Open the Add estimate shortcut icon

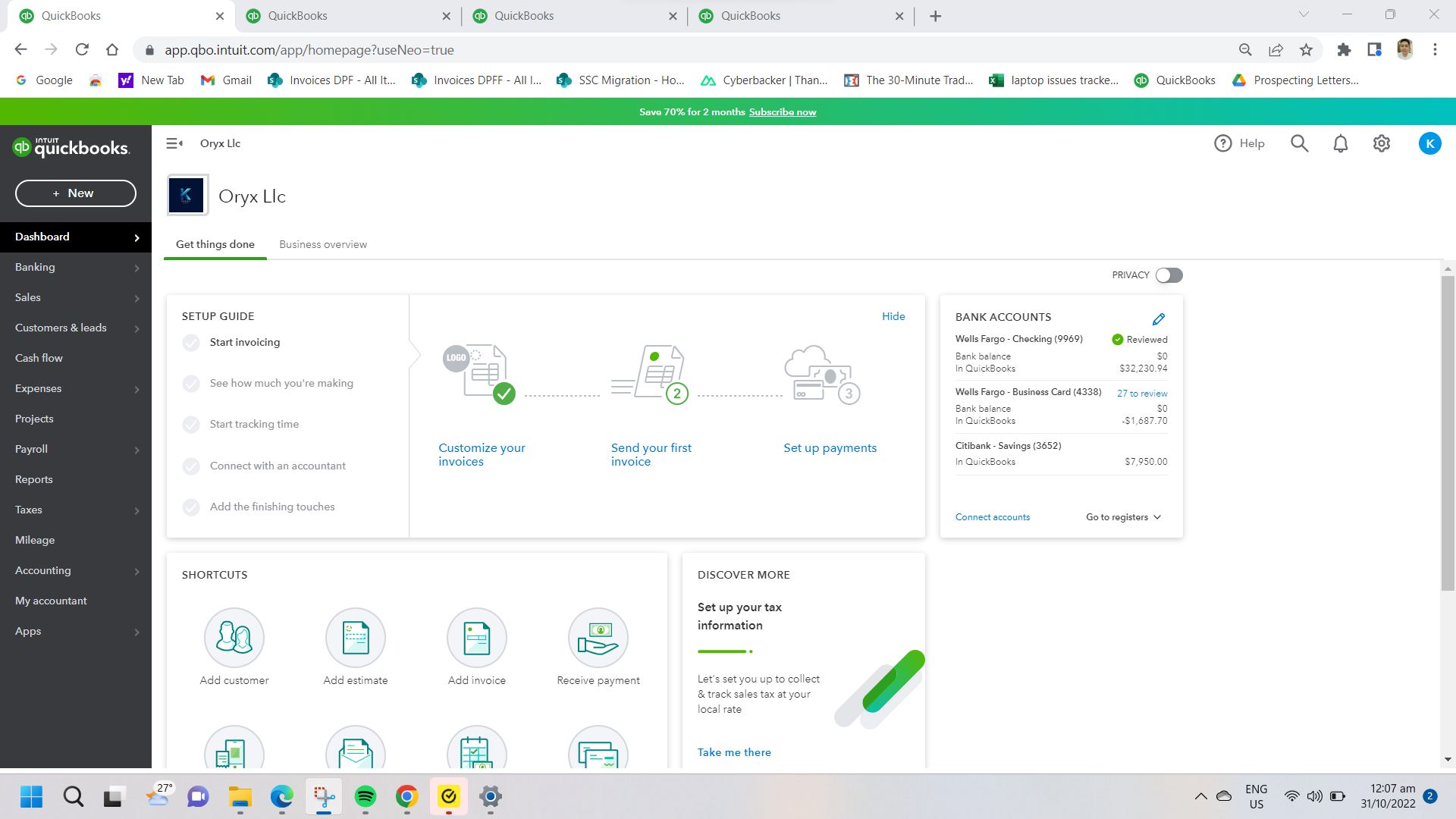coord(355,637)
